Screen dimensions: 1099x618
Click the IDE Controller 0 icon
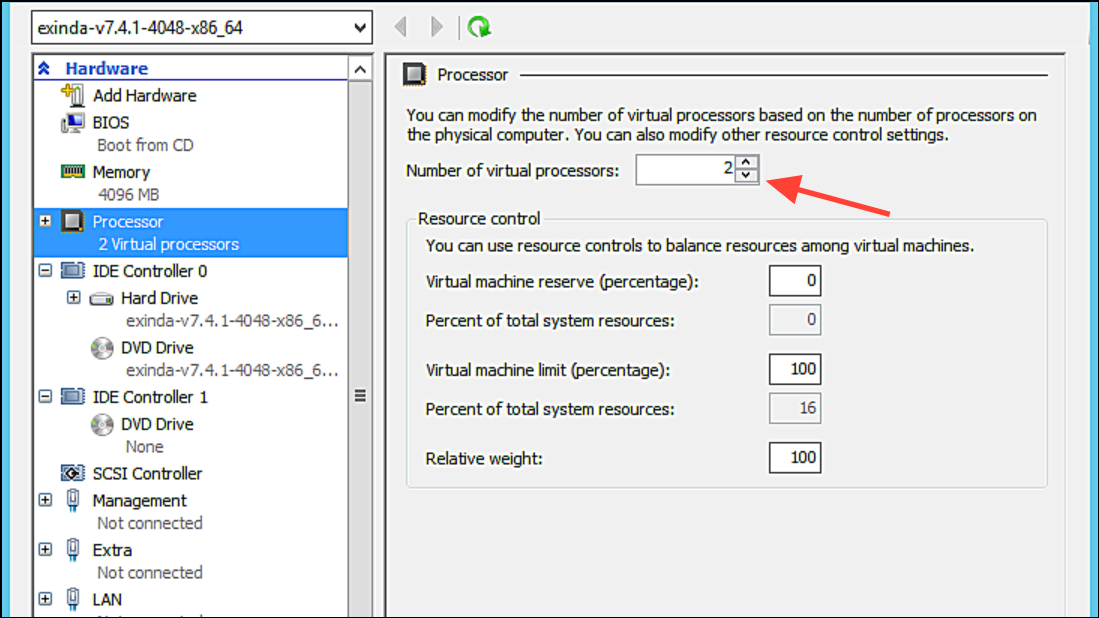[x=73, y=270]
